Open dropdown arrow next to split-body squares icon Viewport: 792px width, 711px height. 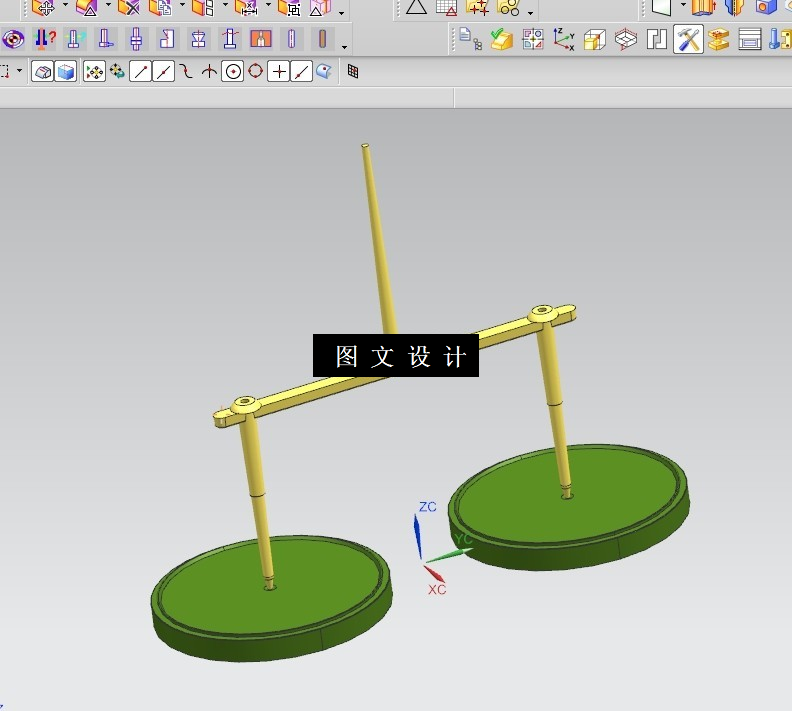(225, 5)
